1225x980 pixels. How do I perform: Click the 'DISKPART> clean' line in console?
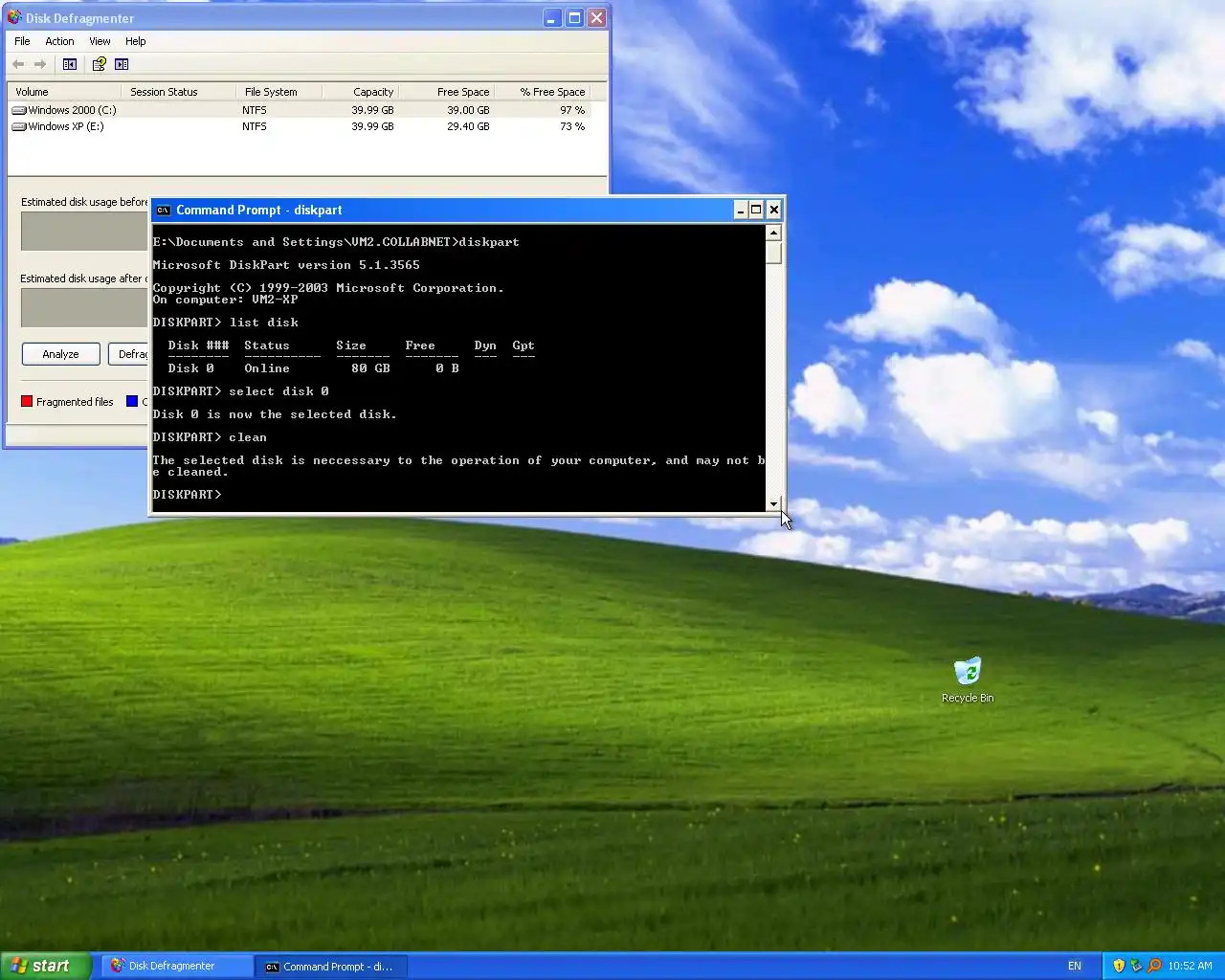(210, 437)
